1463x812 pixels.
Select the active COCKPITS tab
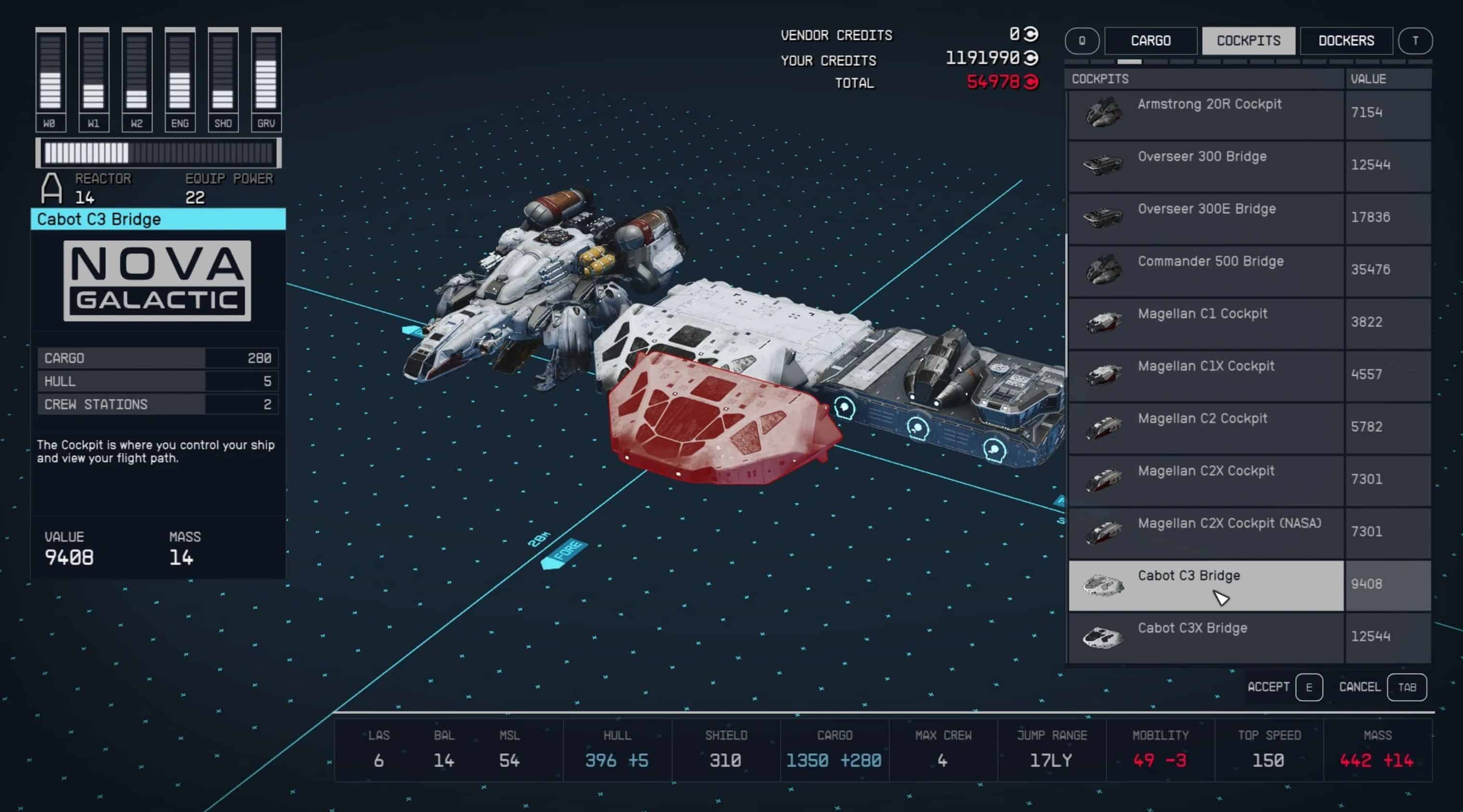tap(1249, 41)
